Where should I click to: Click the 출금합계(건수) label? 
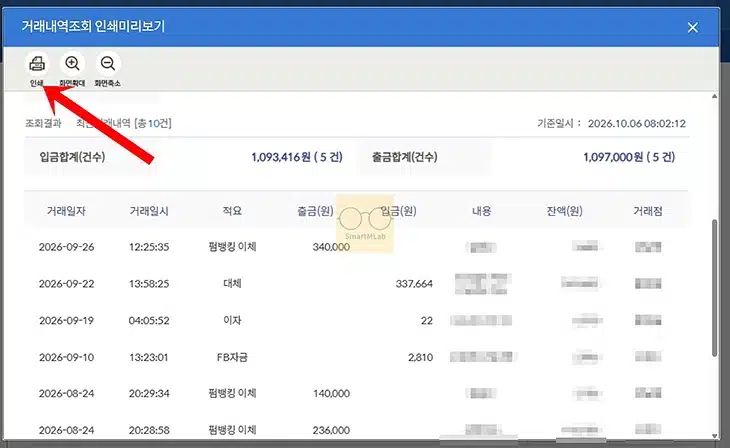[405, 157]
